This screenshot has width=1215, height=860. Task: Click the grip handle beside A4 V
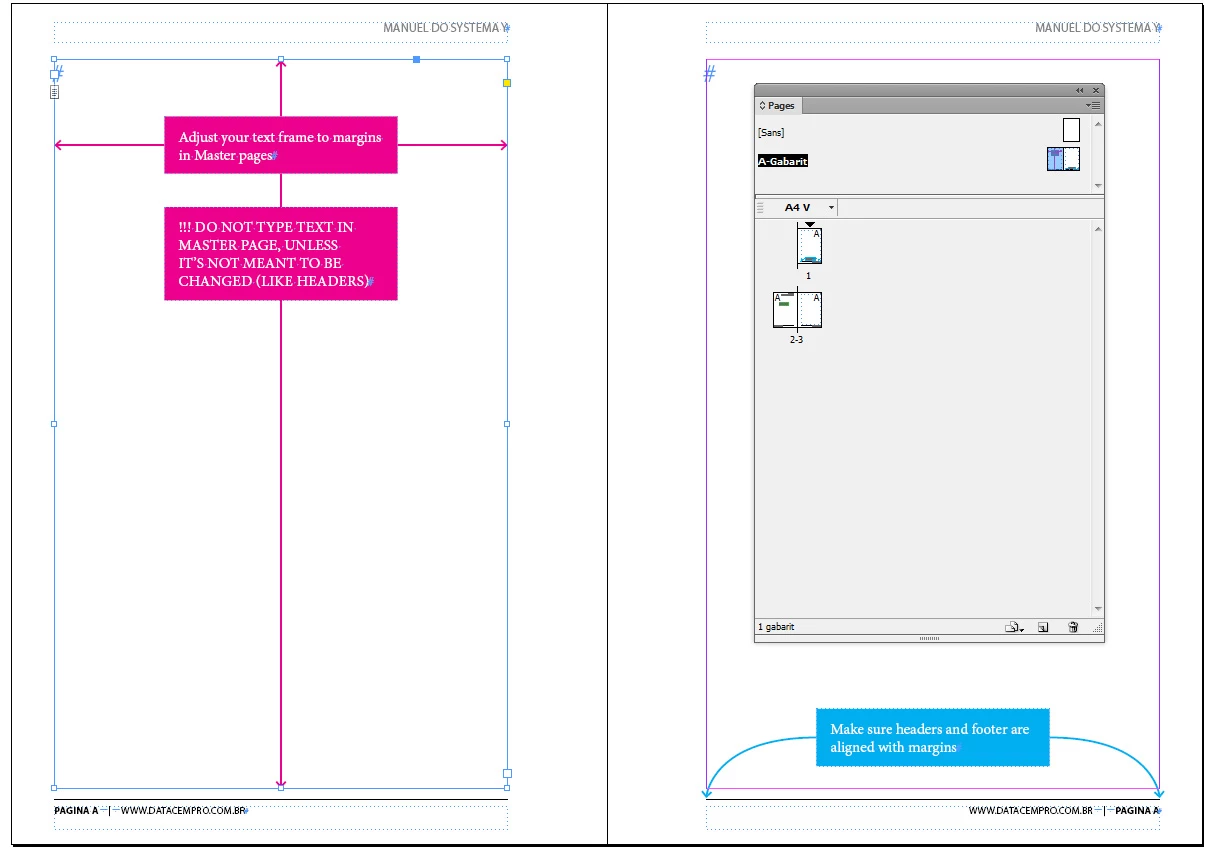760,208
